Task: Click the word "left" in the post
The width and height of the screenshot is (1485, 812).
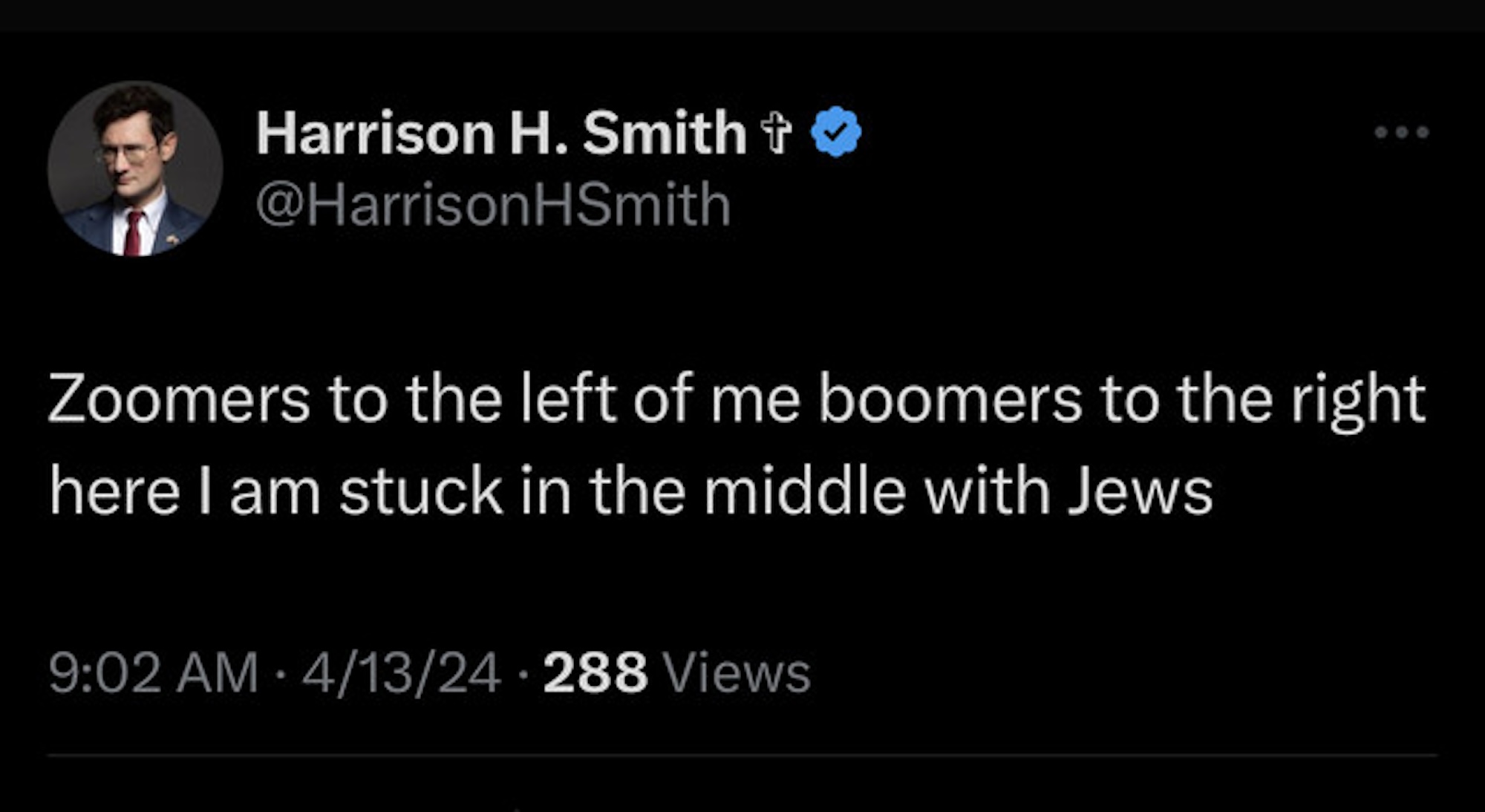Action: tap(568, 400)
